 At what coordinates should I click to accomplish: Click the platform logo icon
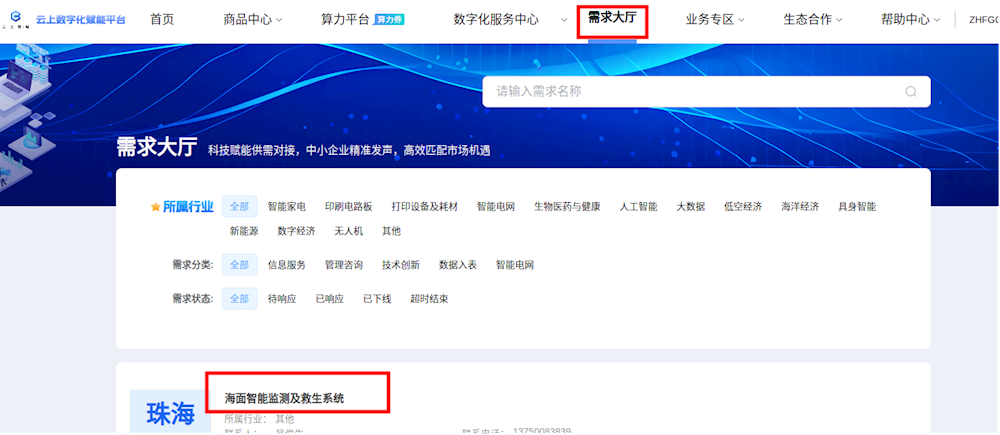[x=16, y=18]
